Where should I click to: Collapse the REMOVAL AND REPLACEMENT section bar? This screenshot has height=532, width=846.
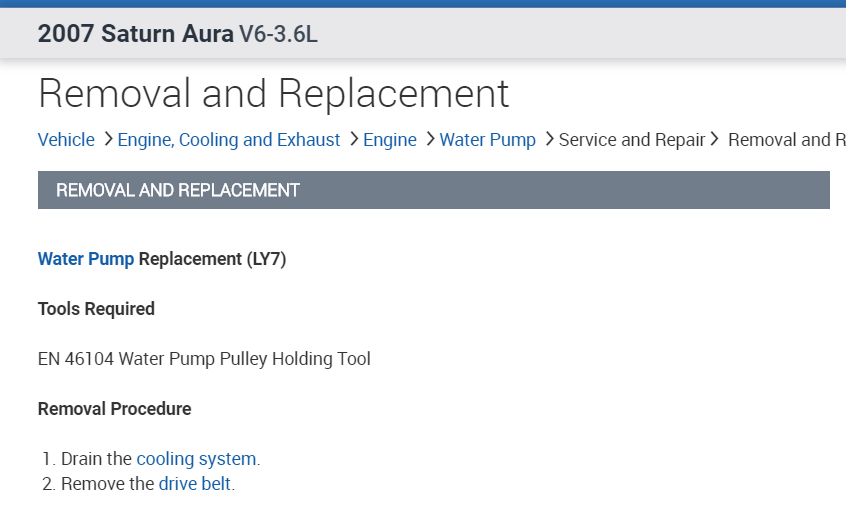point(433,190)
